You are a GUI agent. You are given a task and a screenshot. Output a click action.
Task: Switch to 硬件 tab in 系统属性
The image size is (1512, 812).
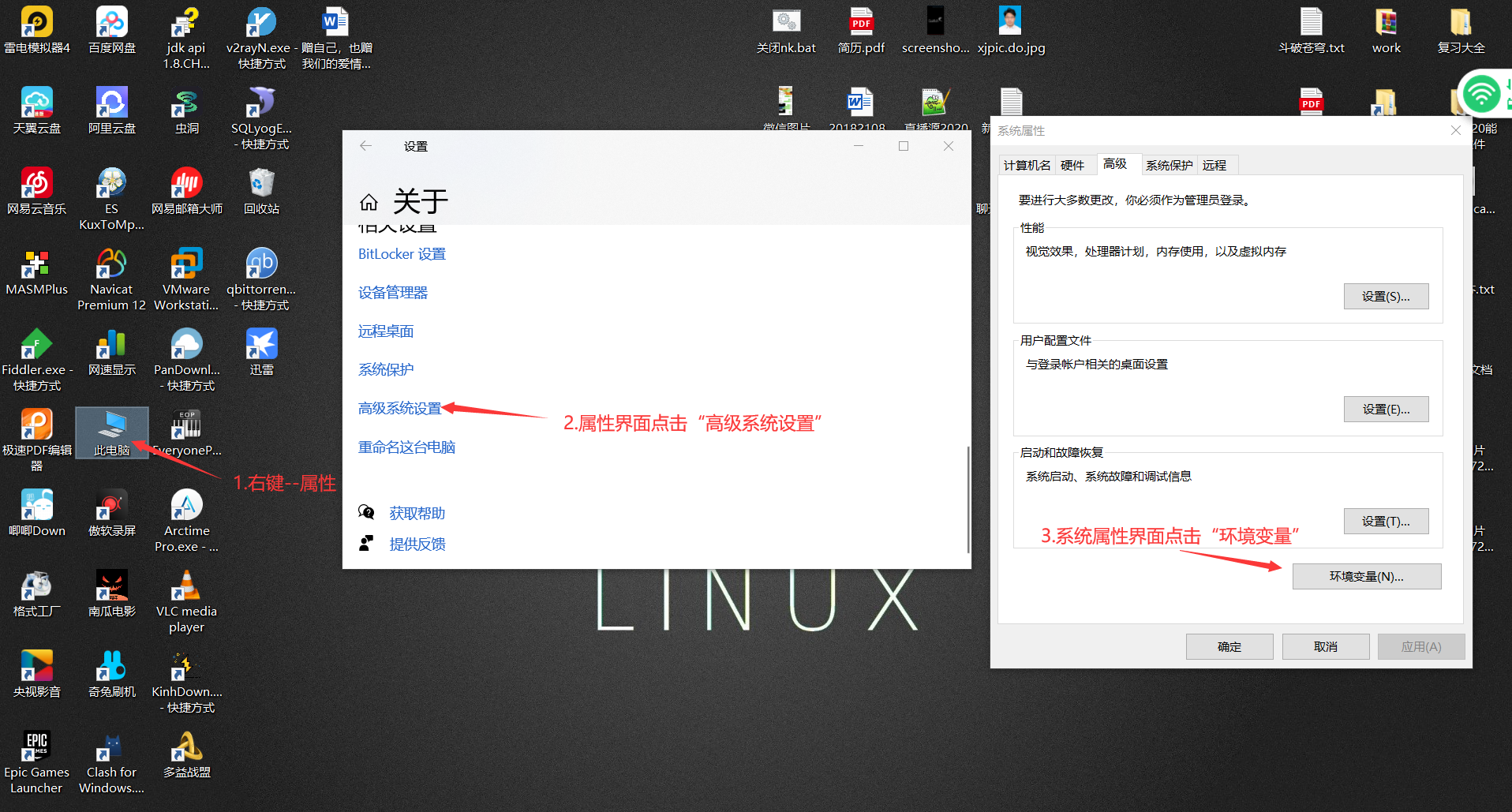click(x=1072, y=165)
